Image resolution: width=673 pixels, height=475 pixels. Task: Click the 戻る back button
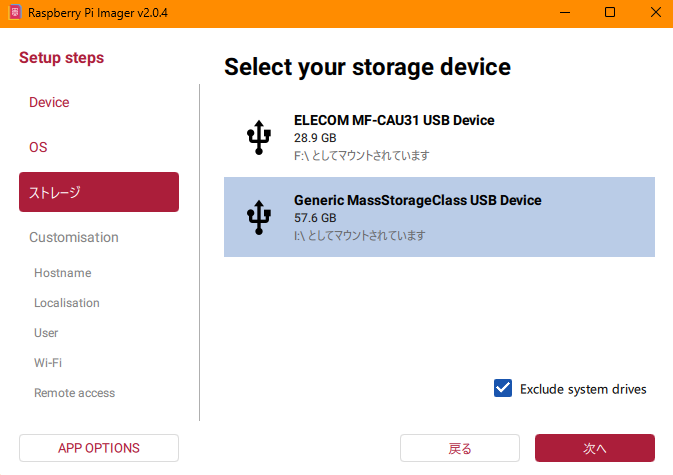click(460, 448)
